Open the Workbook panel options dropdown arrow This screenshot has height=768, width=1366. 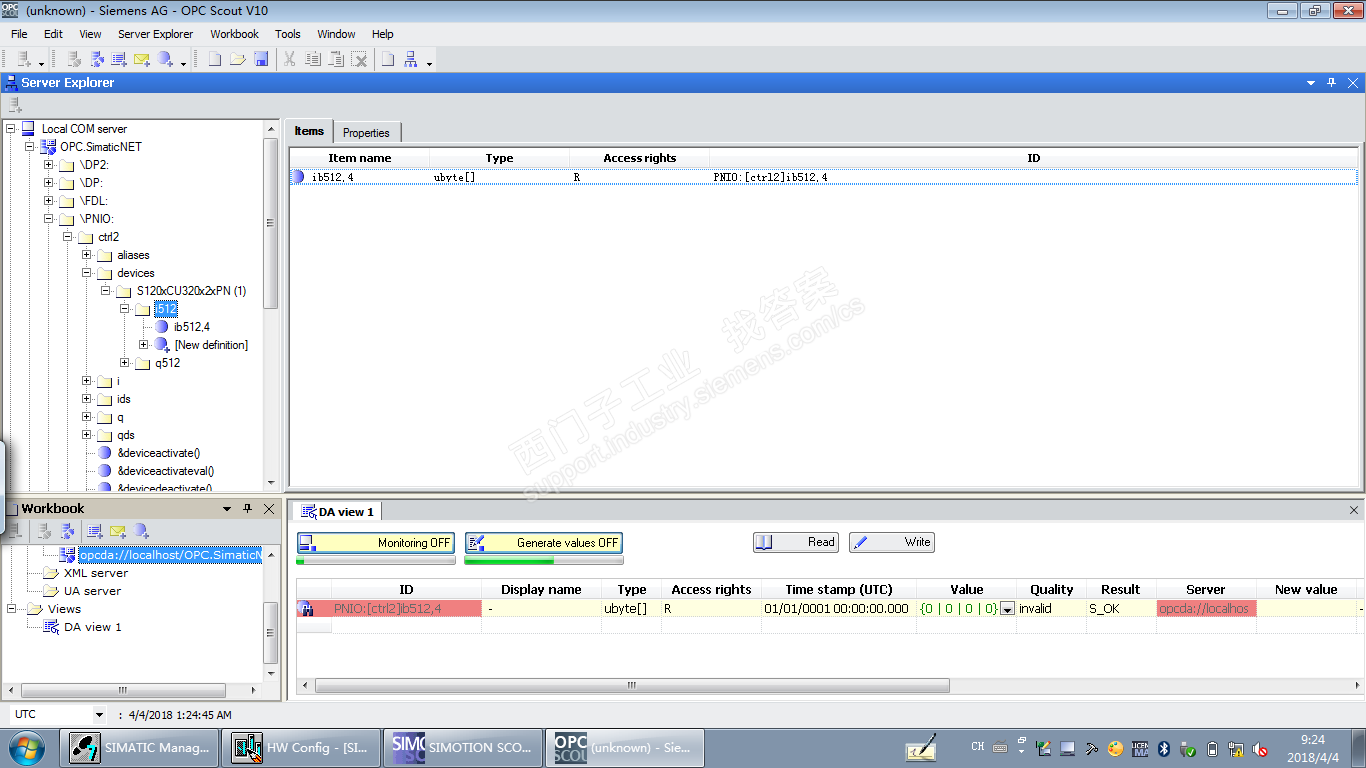(x=227, y=508)
